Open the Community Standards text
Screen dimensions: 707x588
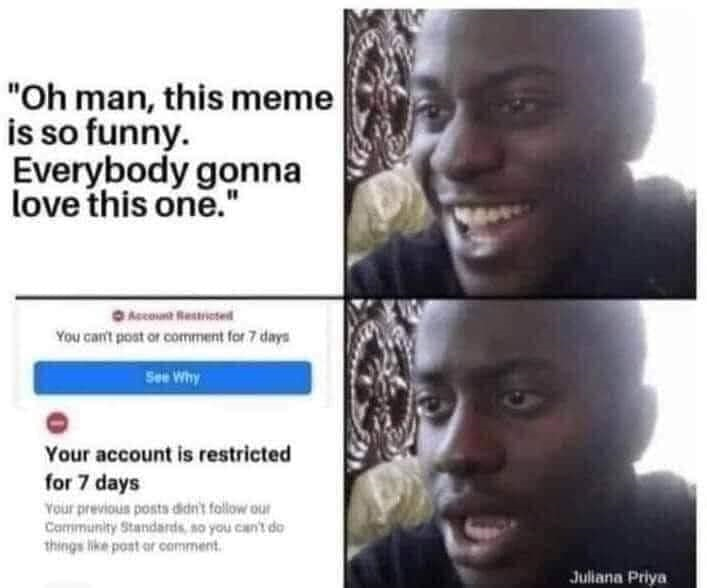pos(115,527)
